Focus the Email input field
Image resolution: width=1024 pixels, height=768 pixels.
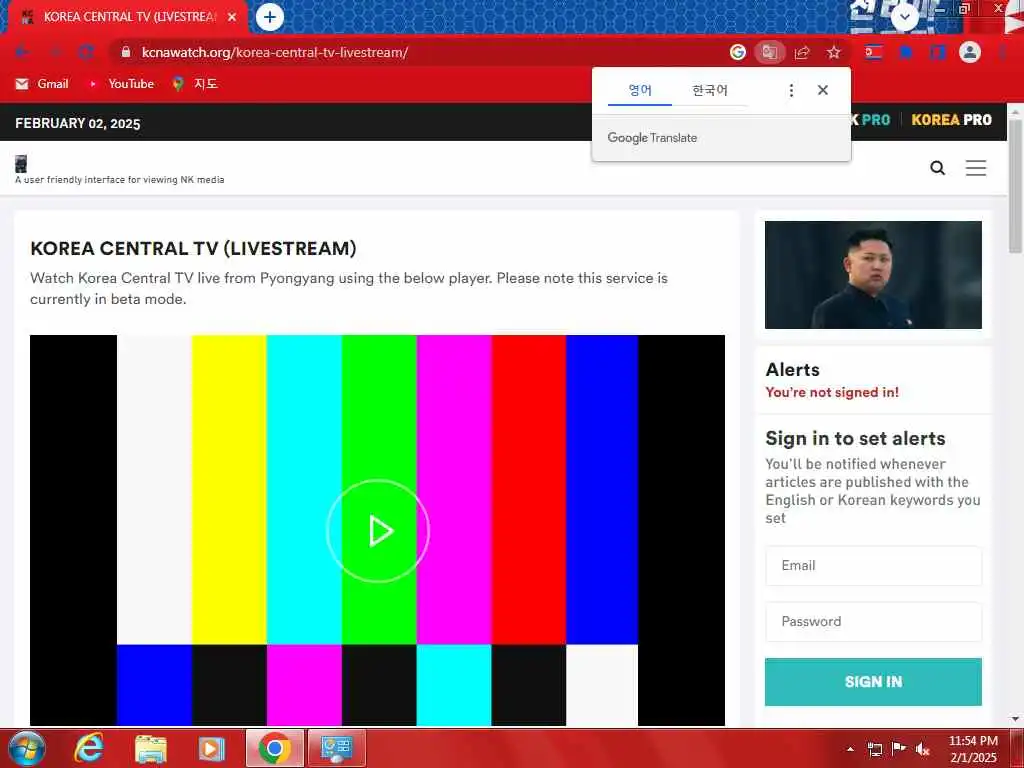tap(873, 566)
